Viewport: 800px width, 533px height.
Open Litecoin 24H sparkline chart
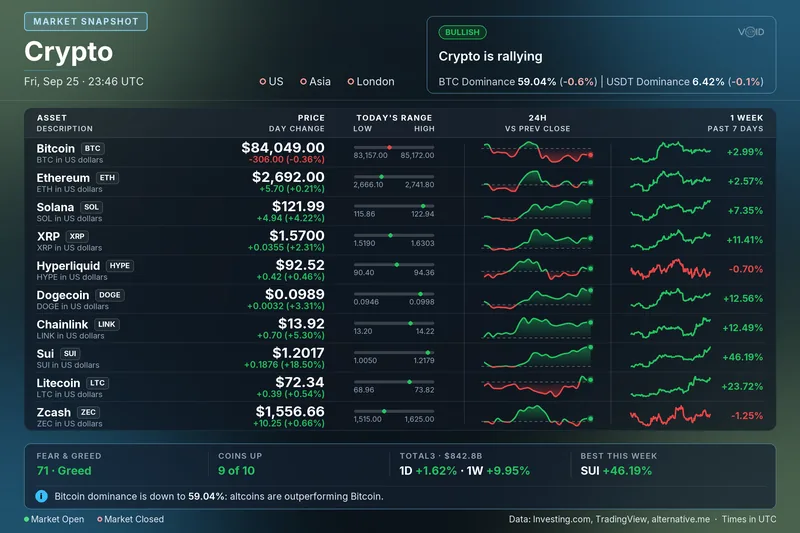point(537,386)
